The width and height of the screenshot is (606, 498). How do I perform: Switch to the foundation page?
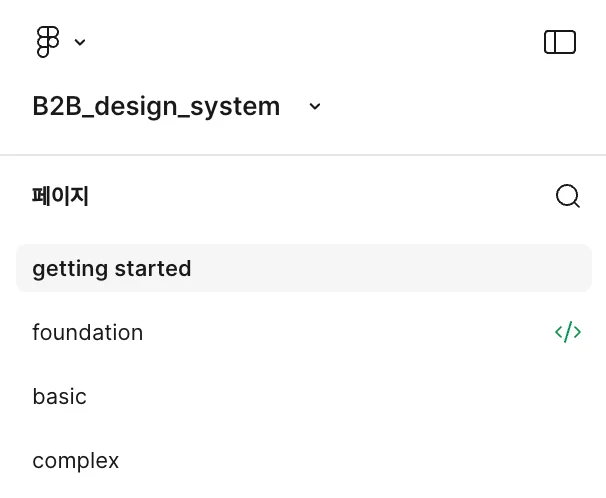tap(88, 332)
